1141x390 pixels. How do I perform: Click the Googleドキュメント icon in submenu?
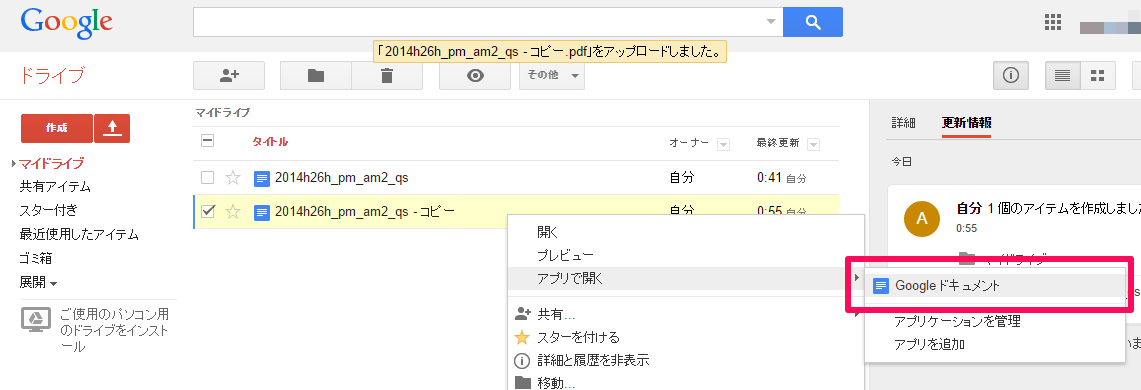point(881,286)
